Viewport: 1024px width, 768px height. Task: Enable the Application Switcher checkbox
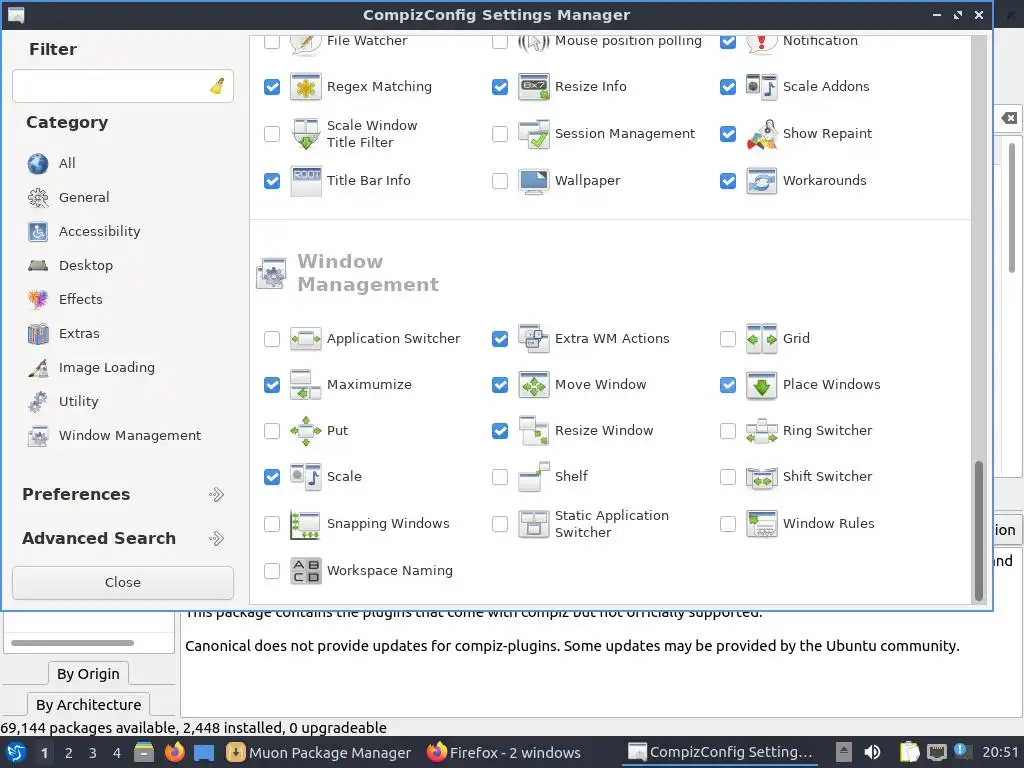tap(272, 339)
